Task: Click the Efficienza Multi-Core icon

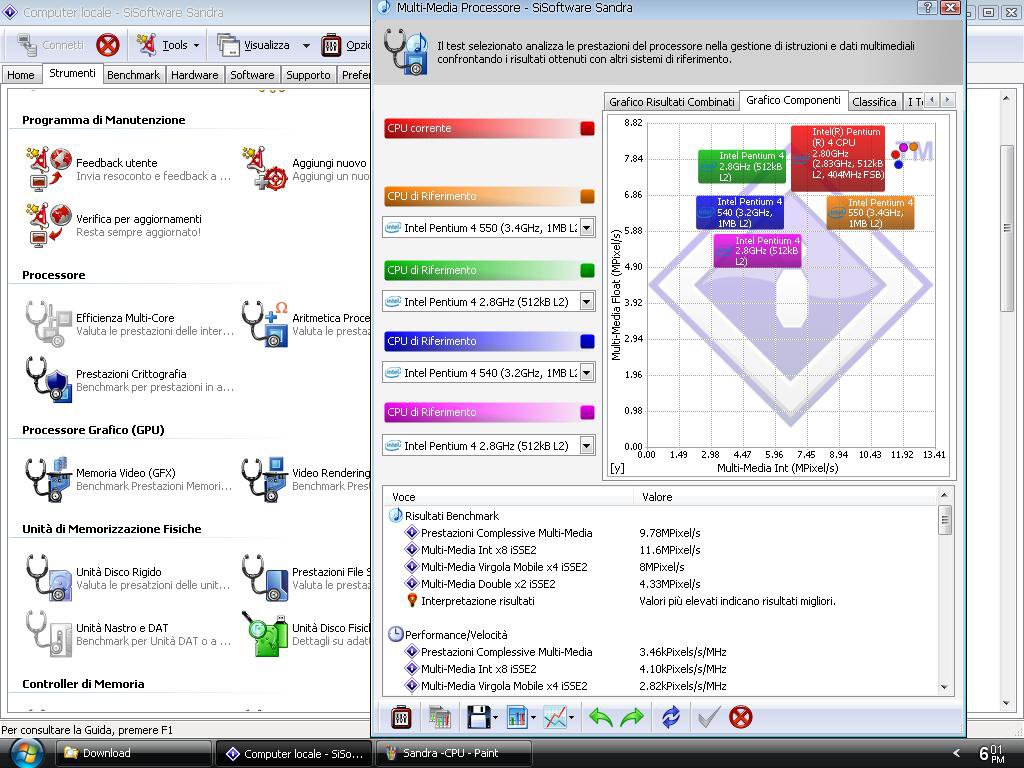Action: coord(48,324)
